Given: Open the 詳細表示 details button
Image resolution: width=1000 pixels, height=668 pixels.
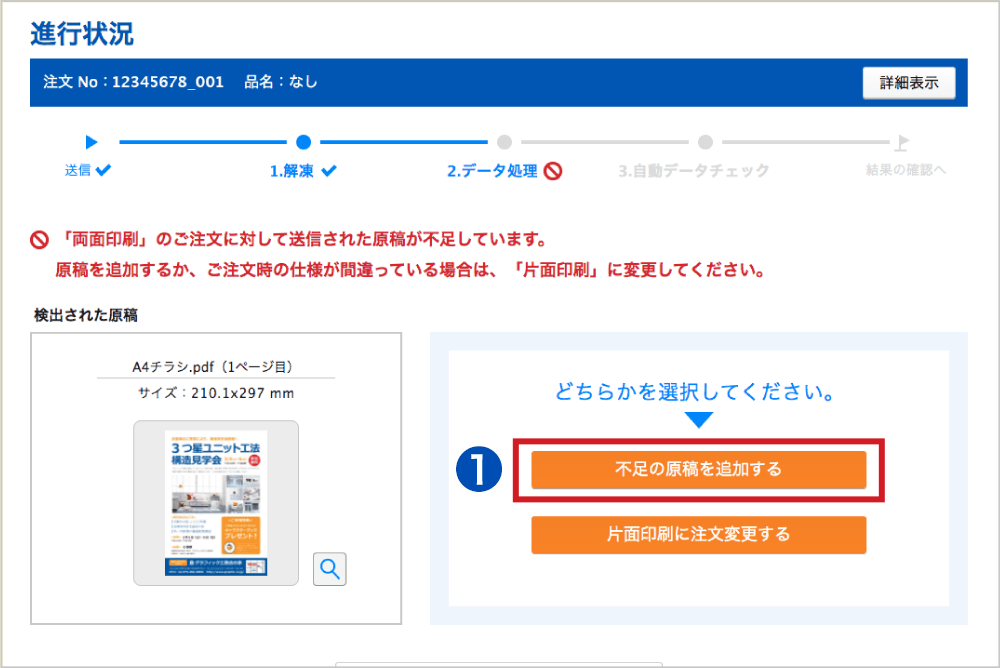Looking at the screenshot, I should tap(908, 83).
